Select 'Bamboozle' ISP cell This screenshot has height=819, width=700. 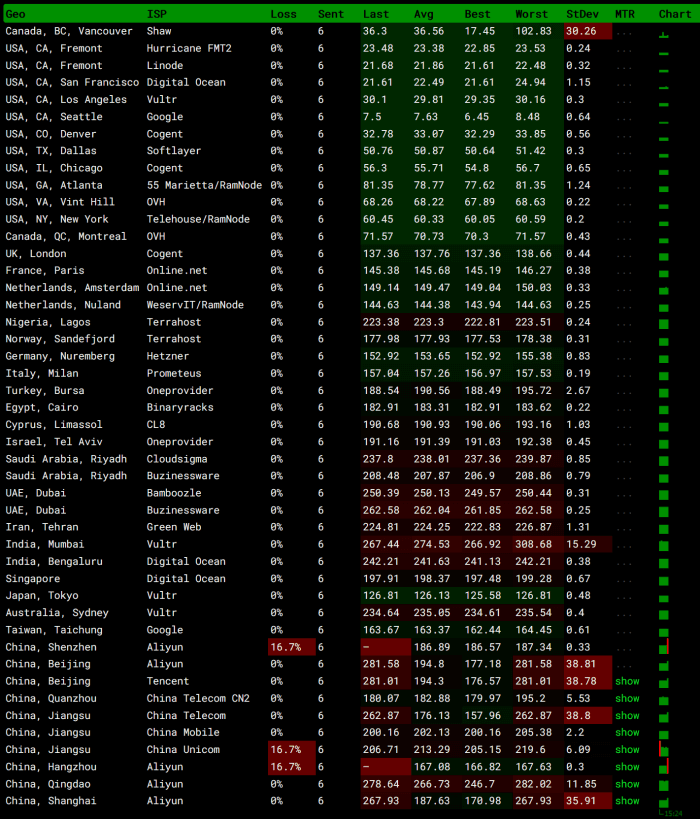click(174, 493)
